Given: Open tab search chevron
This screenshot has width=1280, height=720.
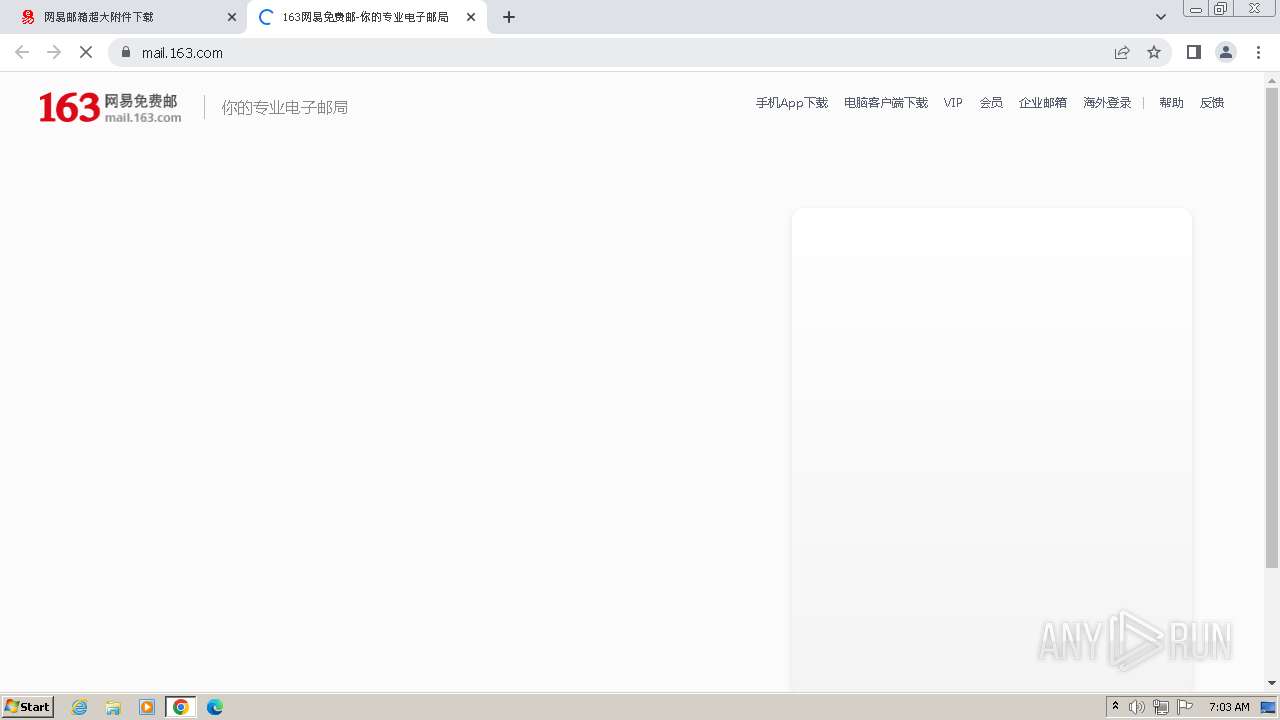Looking at the screenshot, I should (1161, 17).
